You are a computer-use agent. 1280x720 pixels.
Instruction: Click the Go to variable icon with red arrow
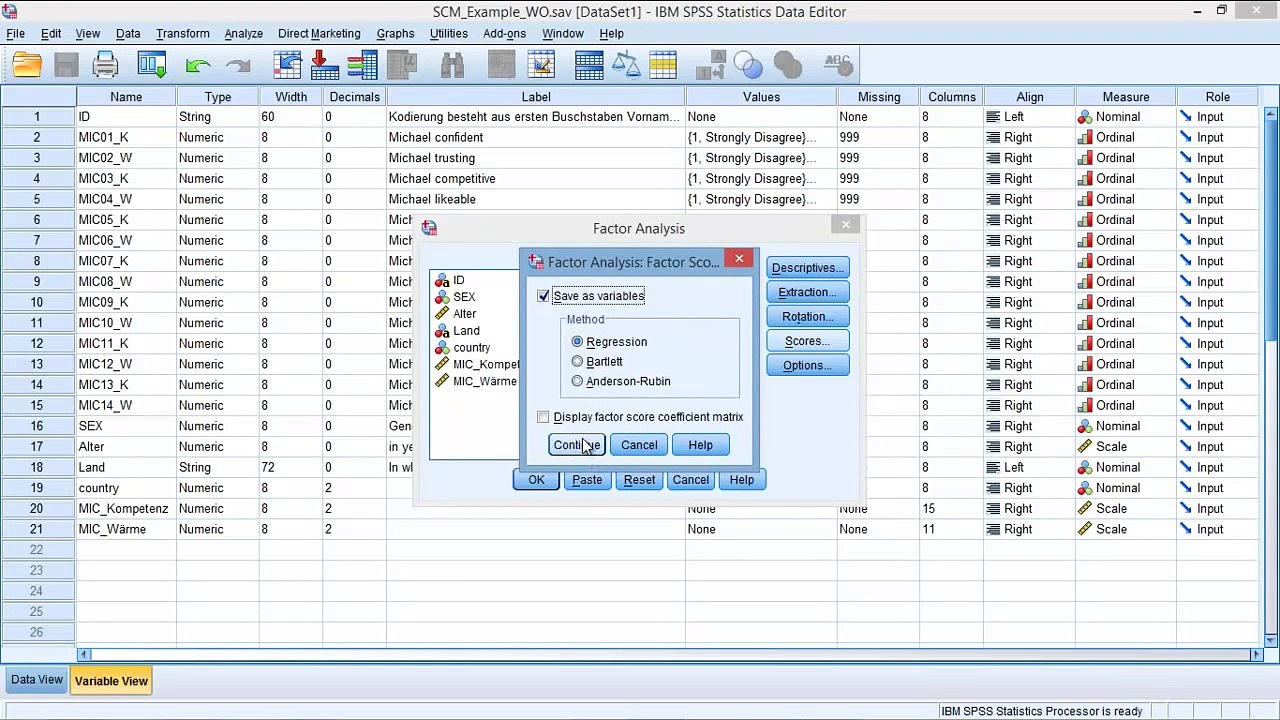coord(325,66)
